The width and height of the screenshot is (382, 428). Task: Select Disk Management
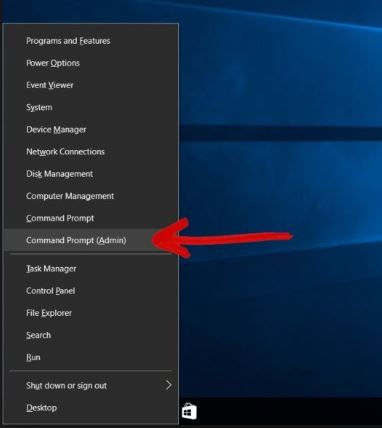click(x=91, y=174)
